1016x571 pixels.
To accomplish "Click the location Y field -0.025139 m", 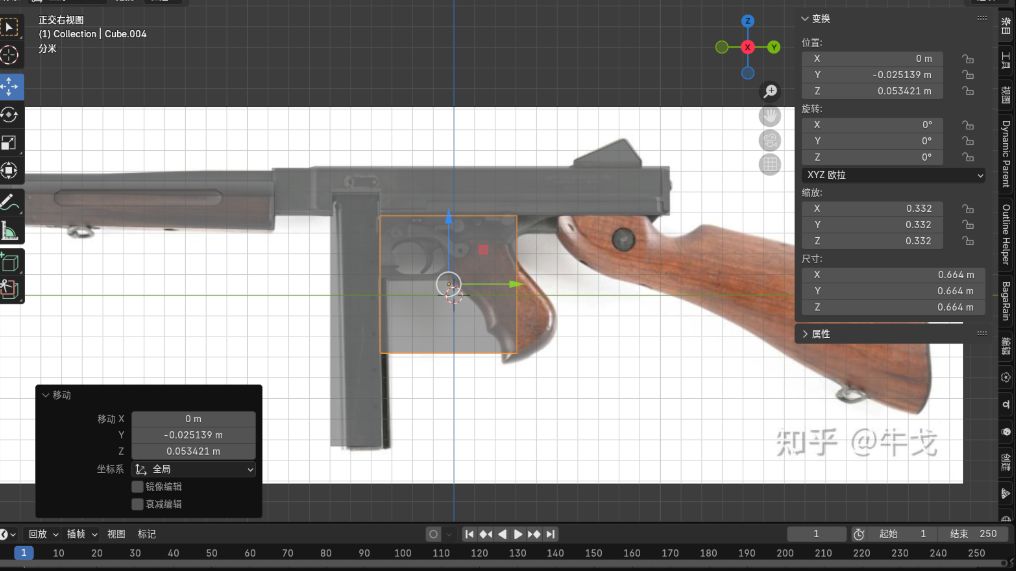I will point(872,75).
